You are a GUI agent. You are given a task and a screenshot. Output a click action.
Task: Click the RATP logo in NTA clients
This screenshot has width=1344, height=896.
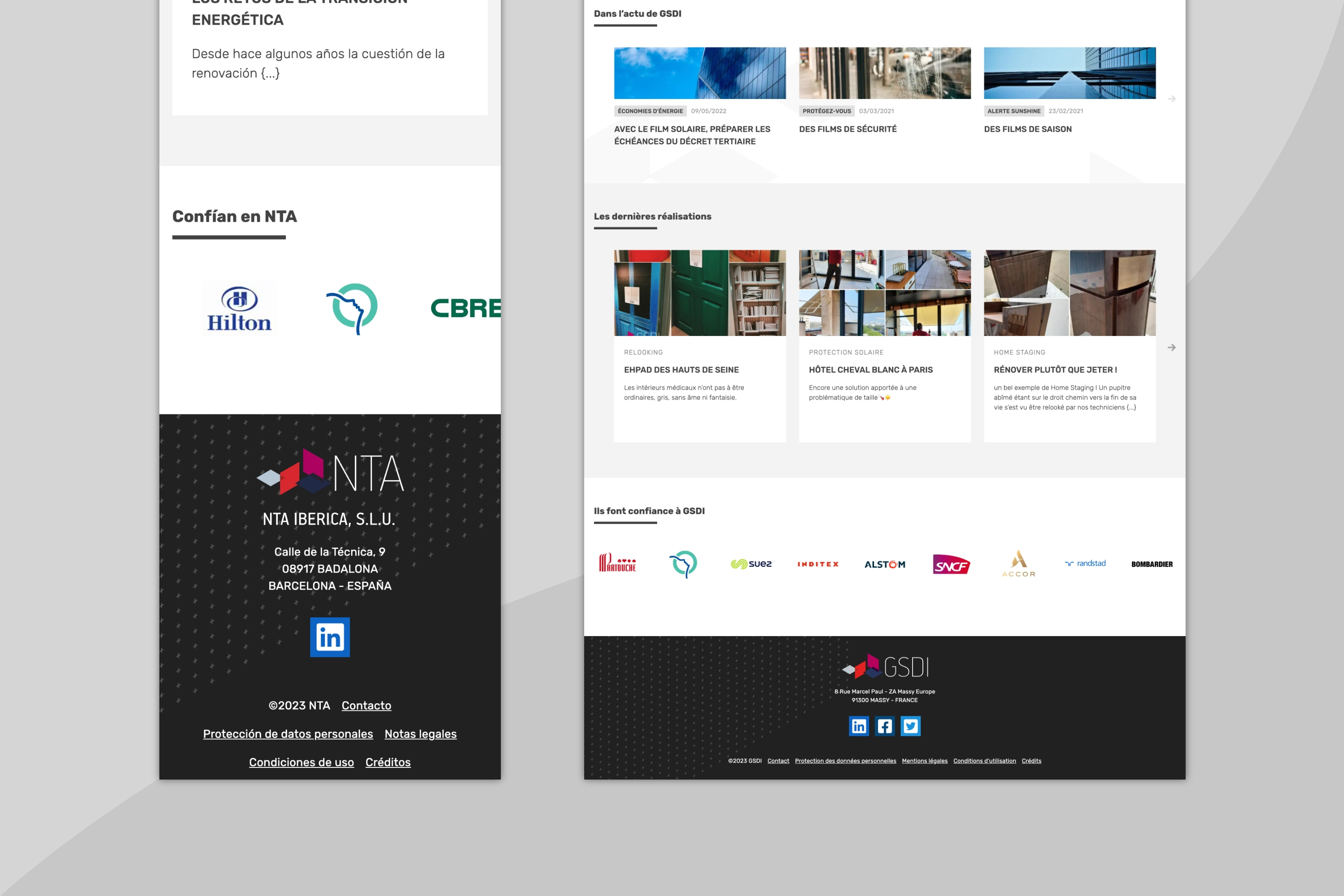click(x=352, y=309)
